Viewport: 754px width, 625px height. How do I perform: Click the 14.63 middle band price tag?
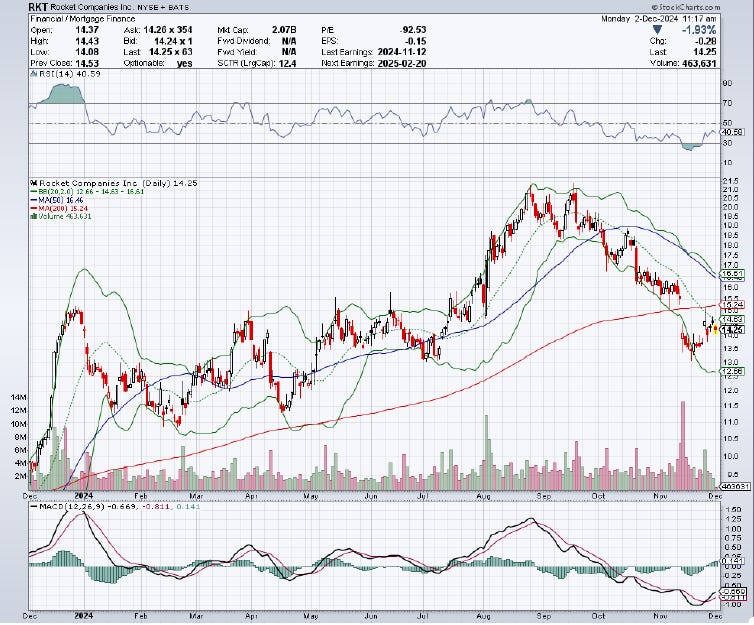[x=734, y=319]
